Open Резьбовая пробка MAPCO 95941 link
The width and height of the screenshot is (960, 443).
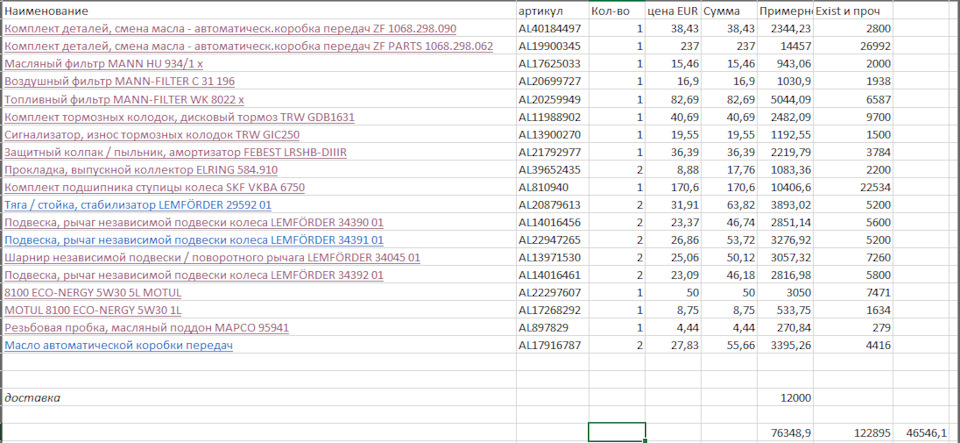[146, 328]
